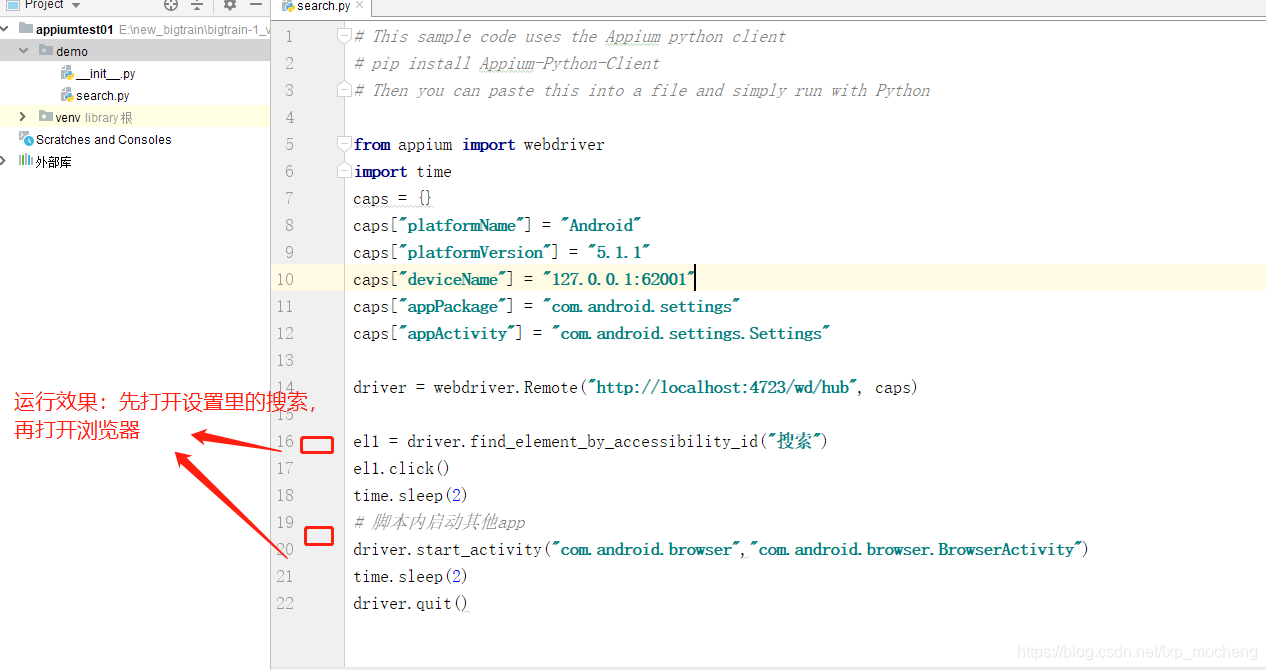
Task: Open the Project view dropdown arrow
Action: point(75,5)
